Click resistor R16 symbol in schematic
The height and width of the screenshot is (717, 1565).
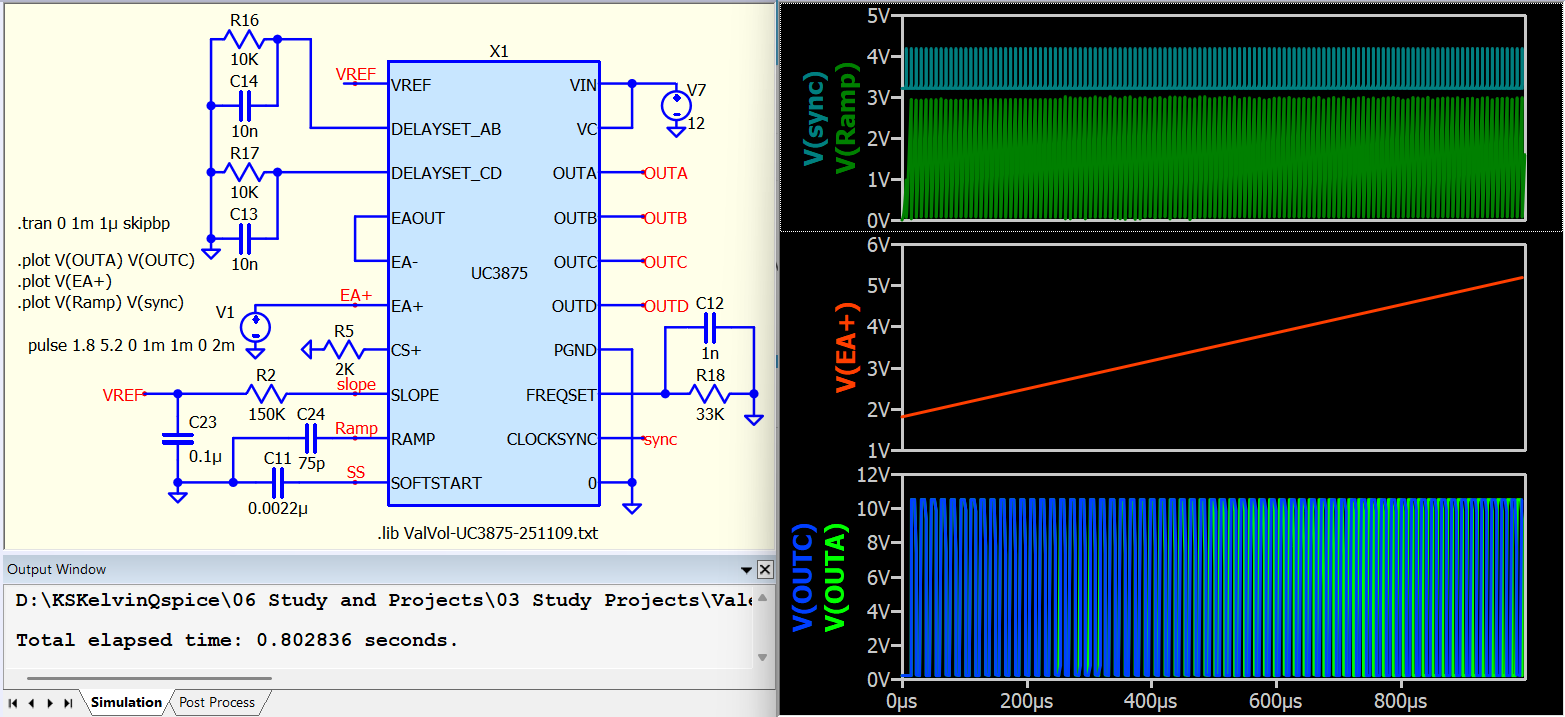[244, 40]
